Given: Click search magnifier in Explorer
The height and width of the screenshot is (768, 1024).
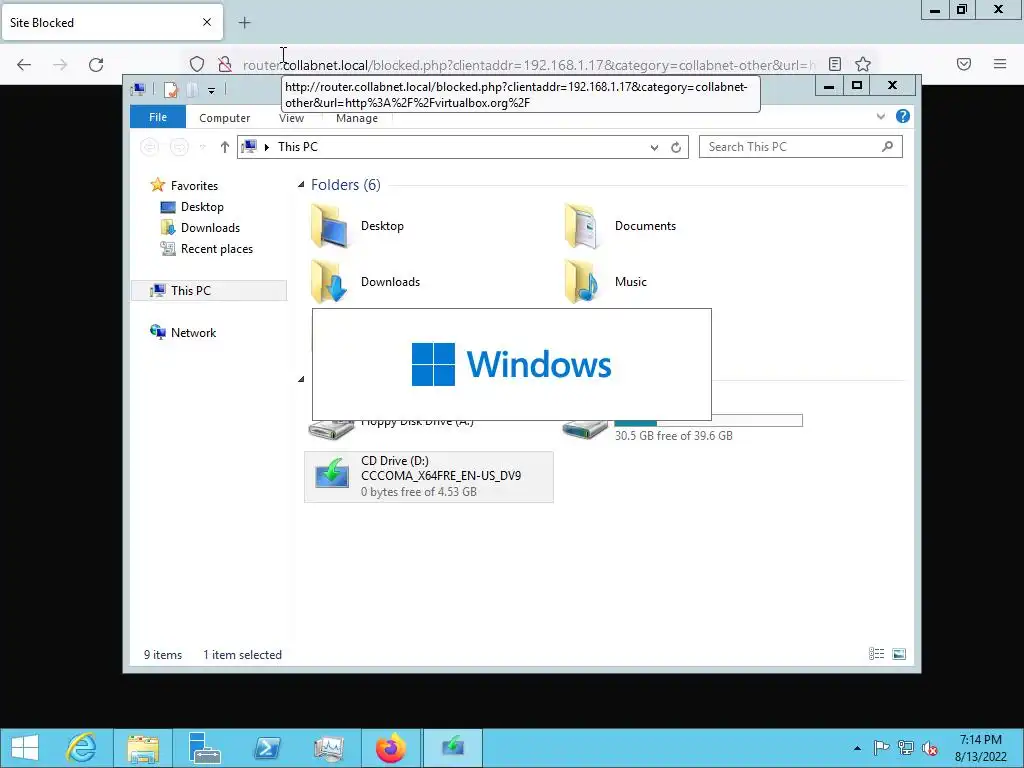Looking at the screenshot, I should pos(887,147).
